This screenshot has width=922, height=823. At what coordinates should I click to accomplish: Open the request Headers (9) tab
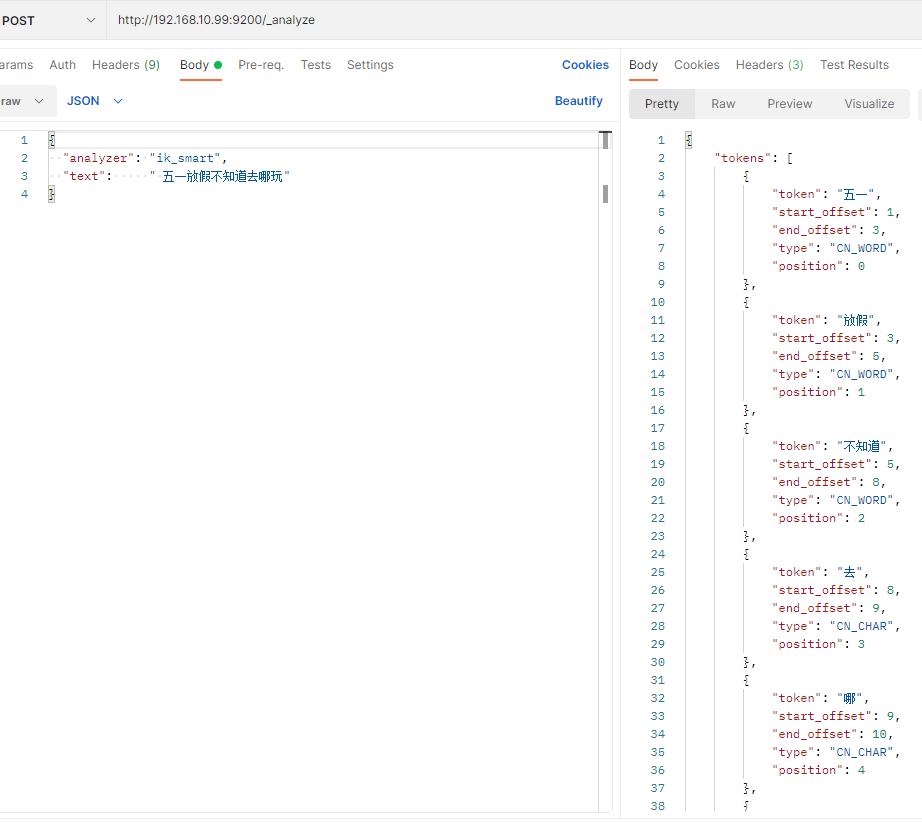point(126,65)
